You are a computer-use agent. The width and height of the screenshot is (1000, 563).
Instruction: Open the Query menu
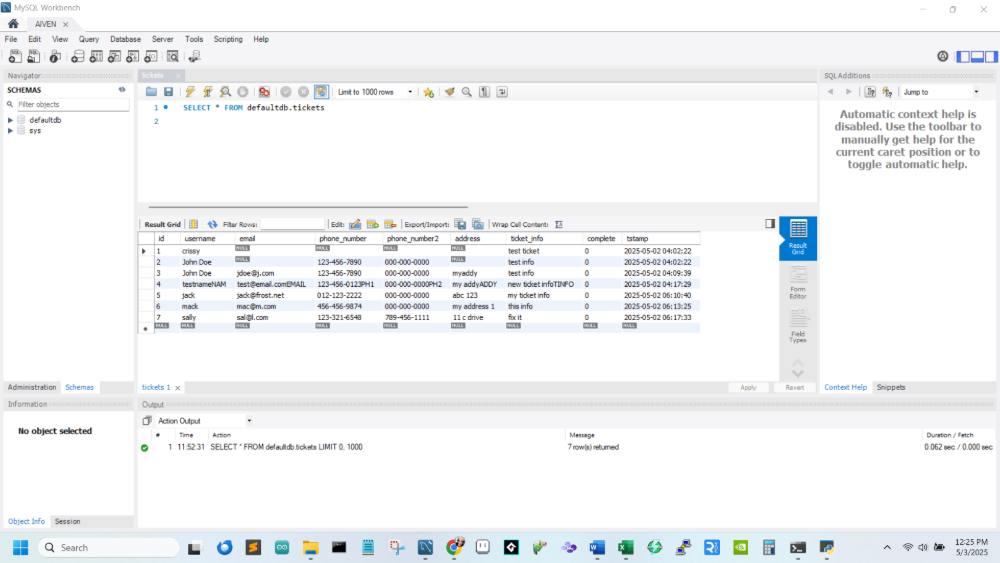coord(89,39)
